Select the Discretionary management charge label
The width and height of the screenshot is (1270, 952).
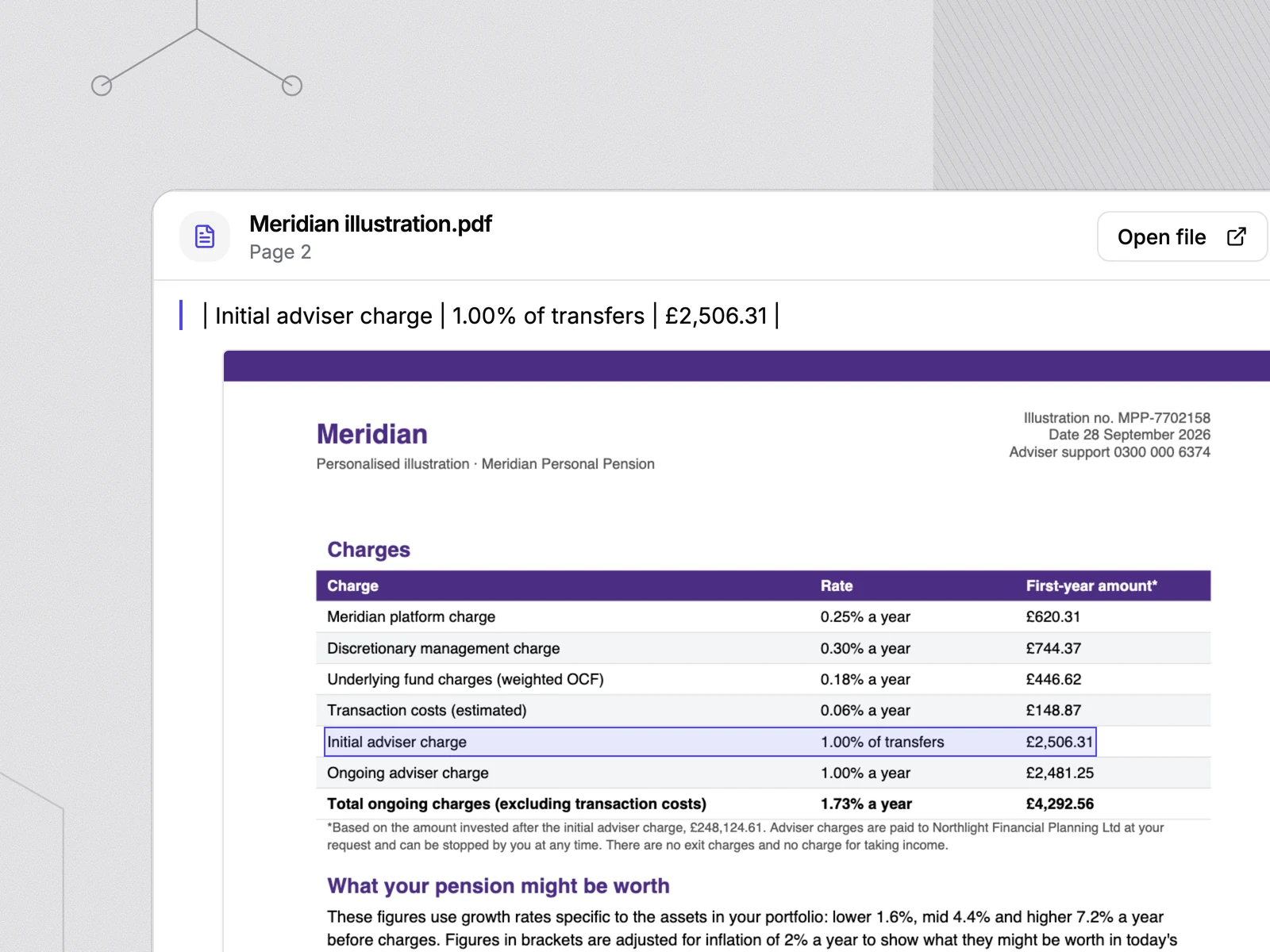[444, 648]
